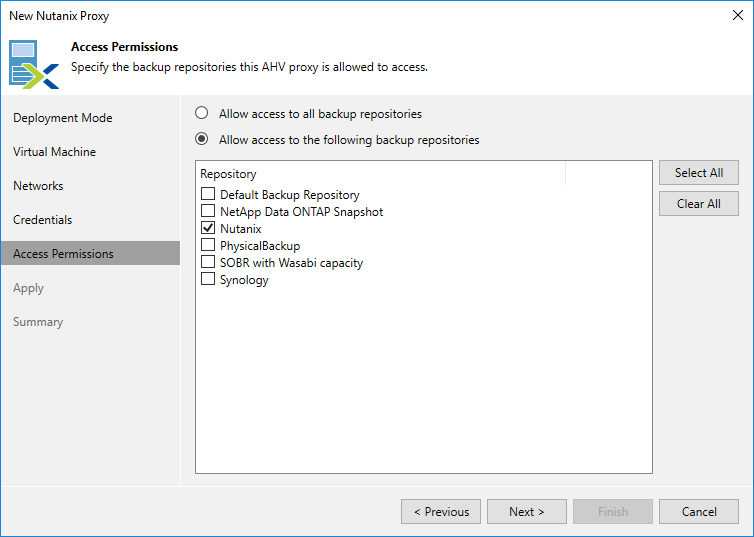Proceed with the Next button
Screen dimensions: 754x537
coord(527,512)
